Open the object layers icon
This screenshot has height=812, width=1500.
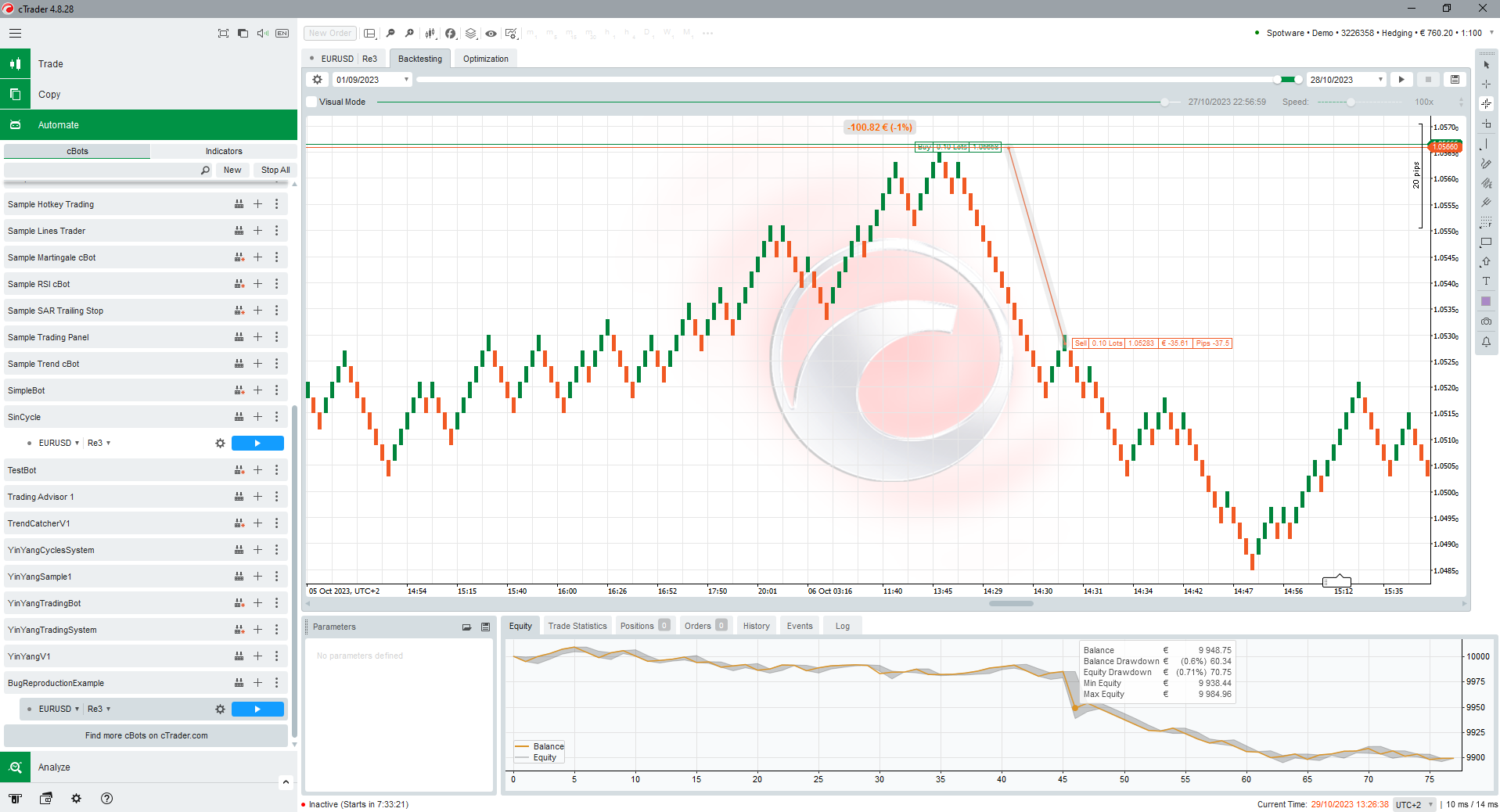click(471, 33)
